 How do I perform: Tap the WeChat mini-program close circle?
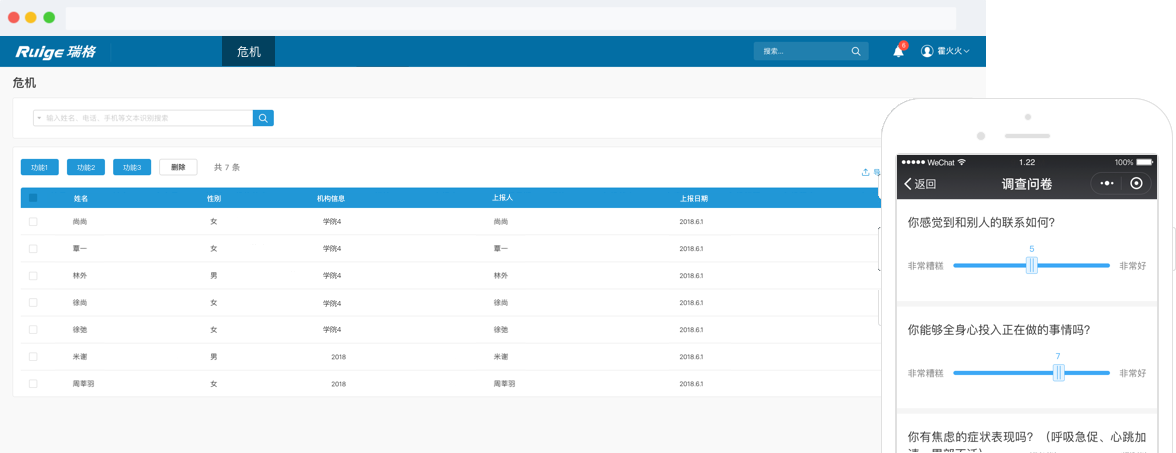point(1136,183)
